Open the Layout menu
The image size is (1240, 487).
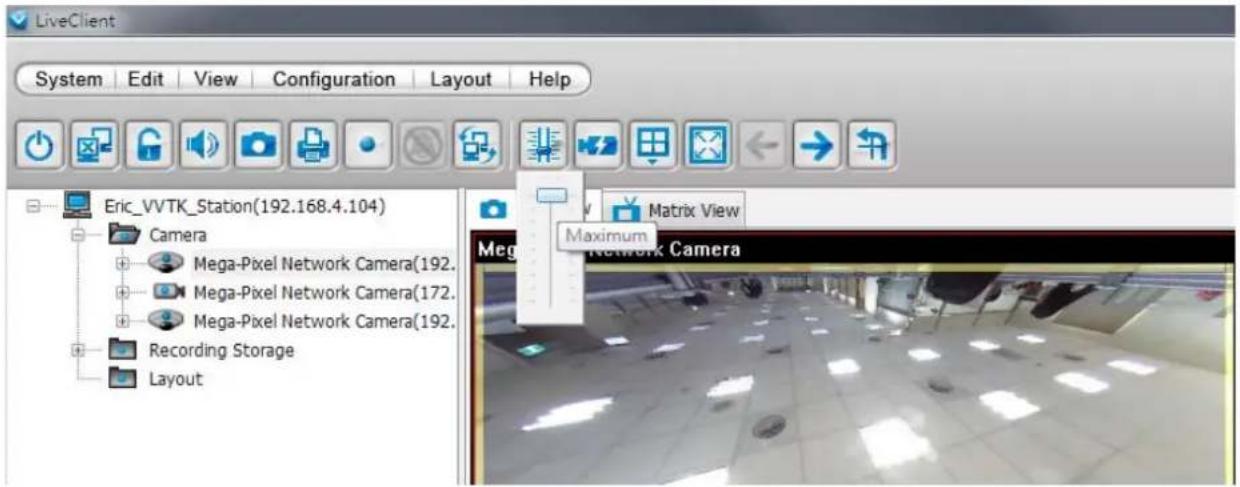pyautogui.click(x=461, y=79)
